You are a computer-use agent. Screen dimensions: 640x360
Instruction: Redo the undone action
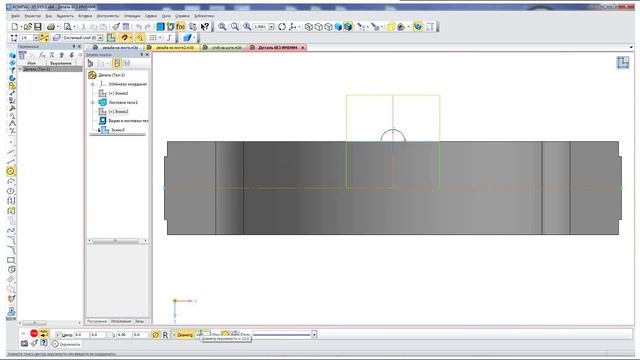[148, 27]
